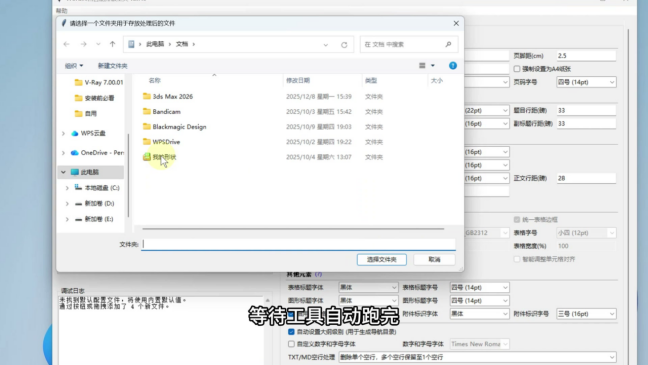Image resolution: width=648 pixels, height=365 pixels.
Task: Click the 自用 folder icon in sidebar
Action: pos(79,113)
